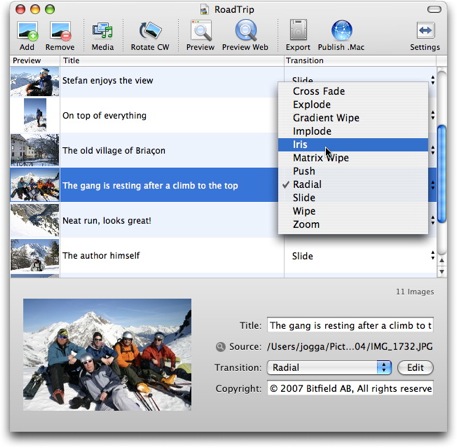Click the blue vertical scrollbar thumb
457x448 pixels.
click(442, 173)
